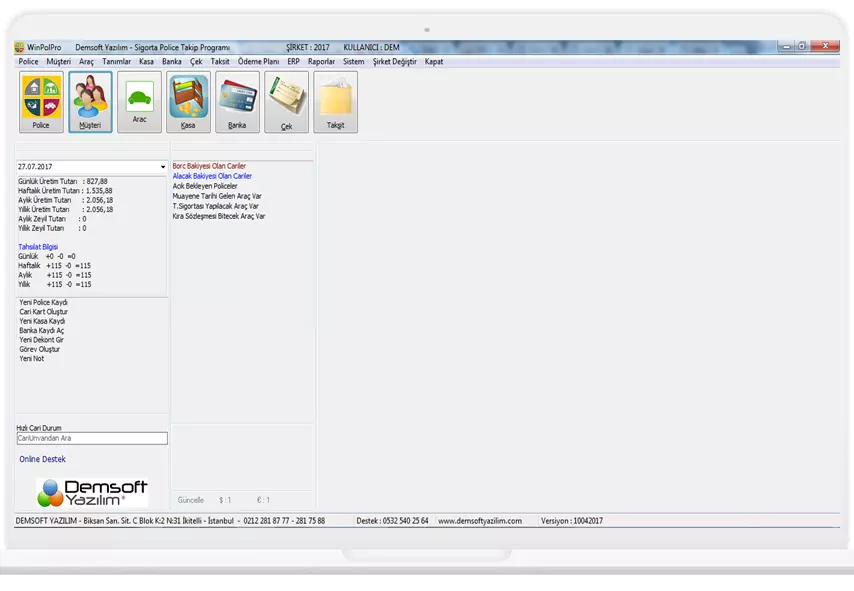Open the Police toolbar icon

tap(41, 102)
